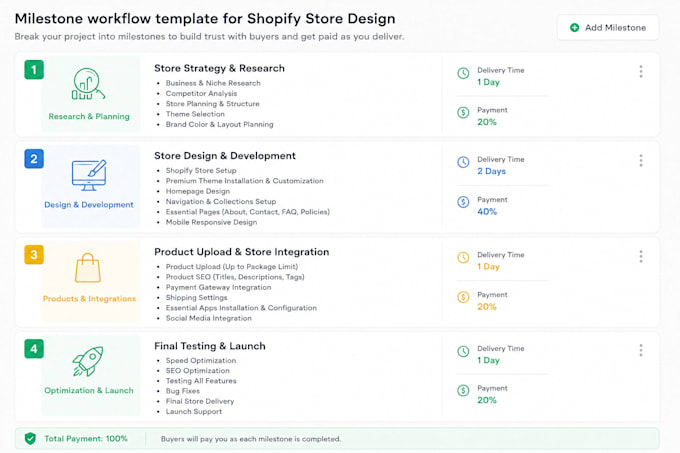Click the Products & Integrations label
This screenshot has height=453, width=680.
(x=89, y=299)
